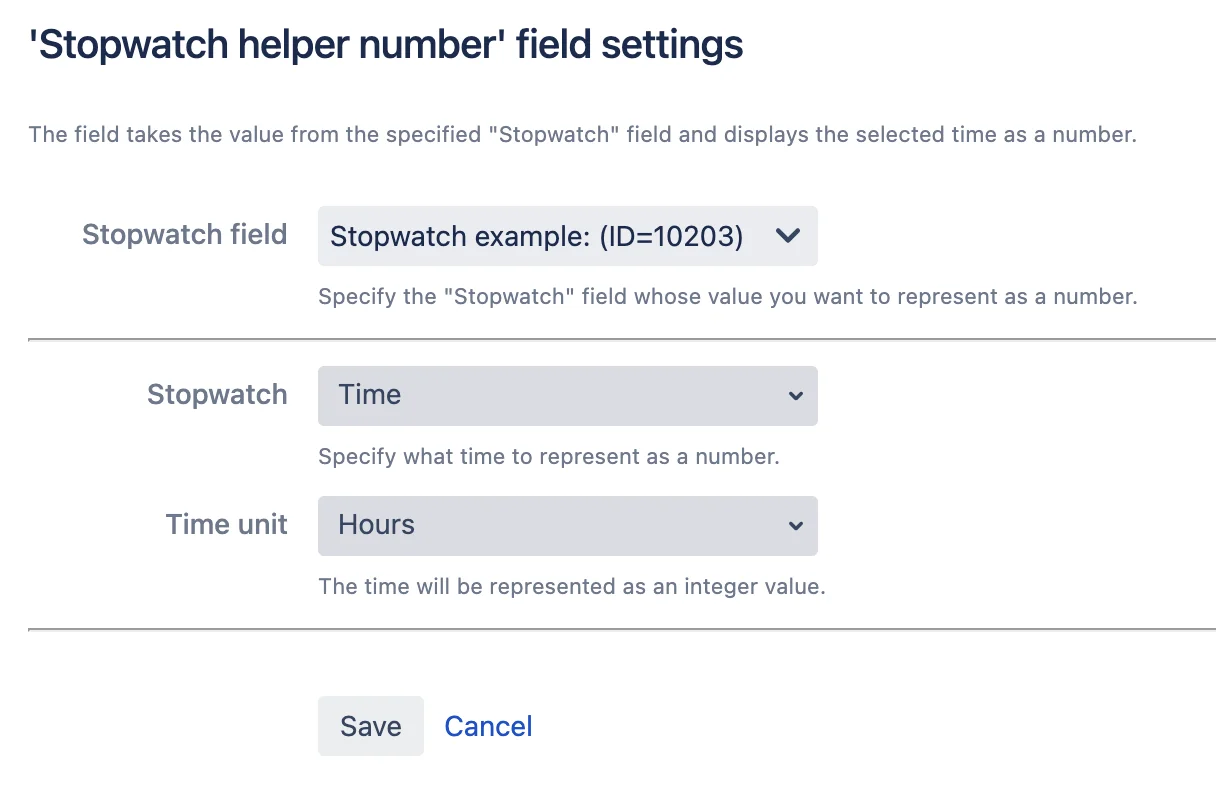Click the hint 'Specify what time to represent'
The height and width of the screenshot is (790, 1216).
pos(548,457)
